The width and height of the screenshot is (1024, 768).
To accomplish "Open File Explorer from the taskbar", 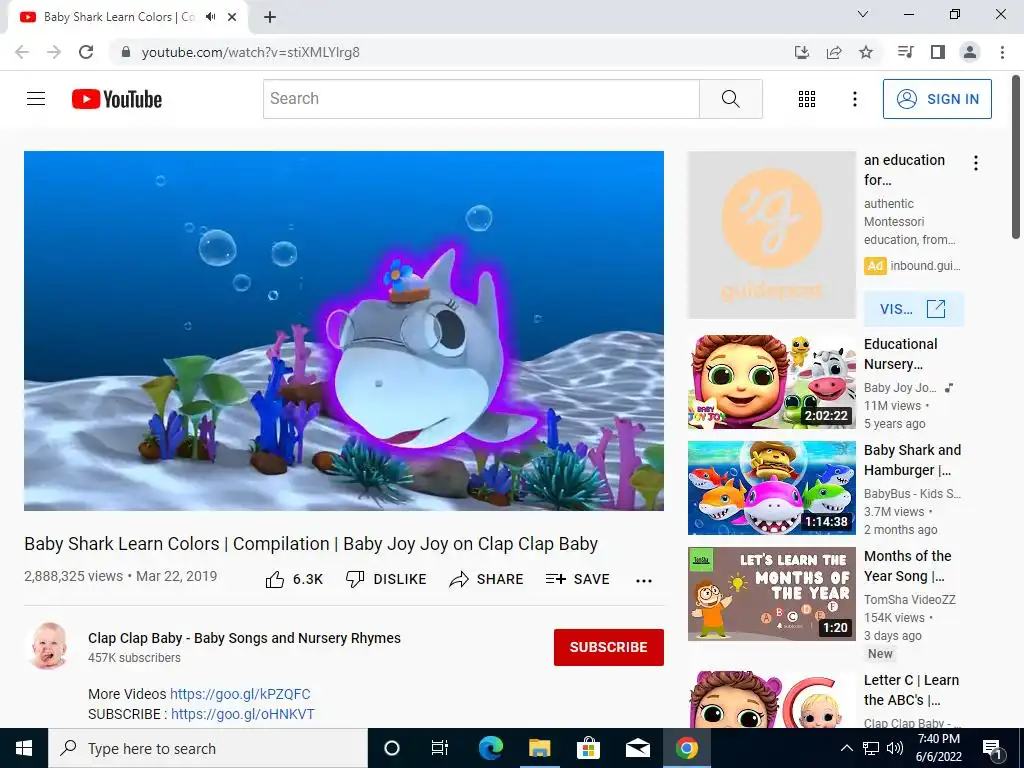I will pos(539,748).
